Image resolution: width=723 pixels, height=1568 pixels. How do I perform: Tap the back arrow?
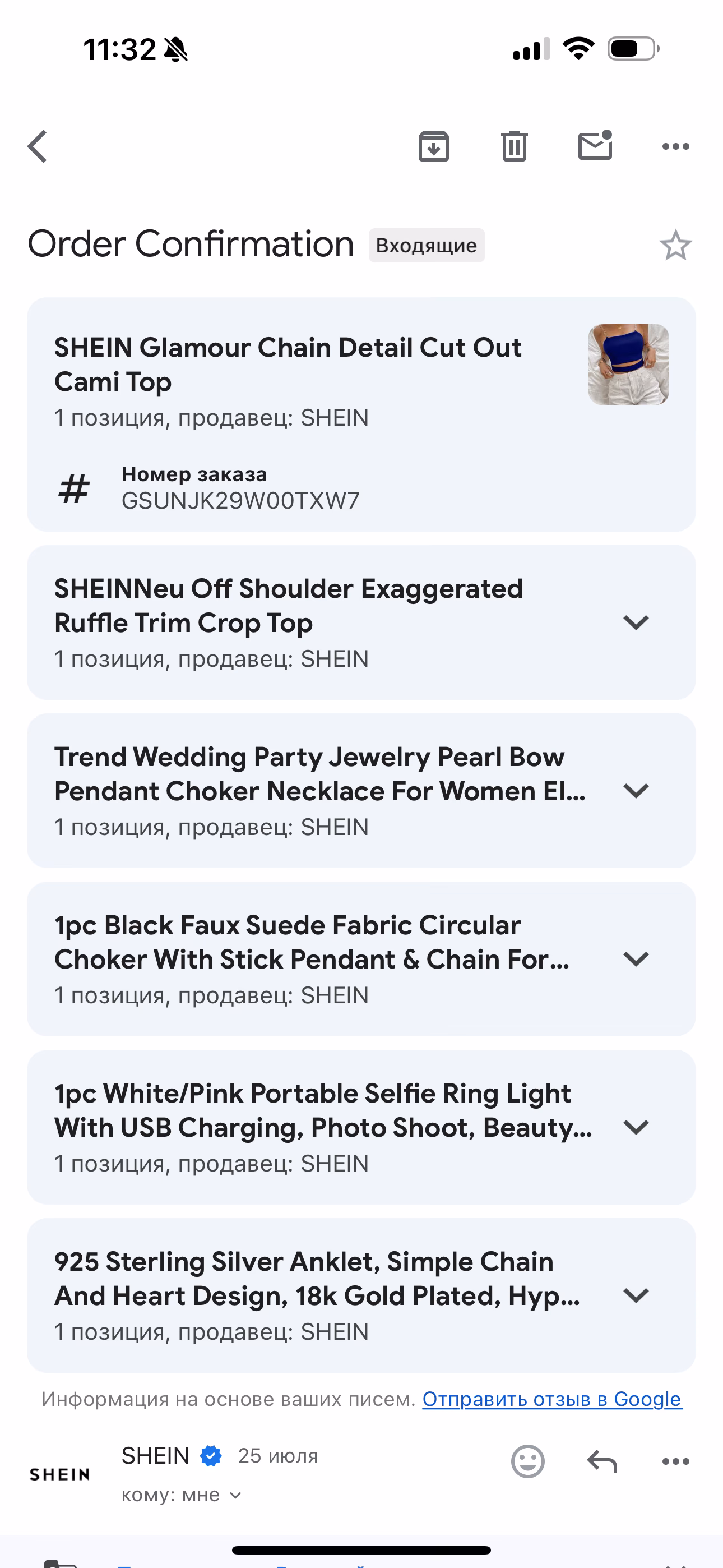(38, 146)
